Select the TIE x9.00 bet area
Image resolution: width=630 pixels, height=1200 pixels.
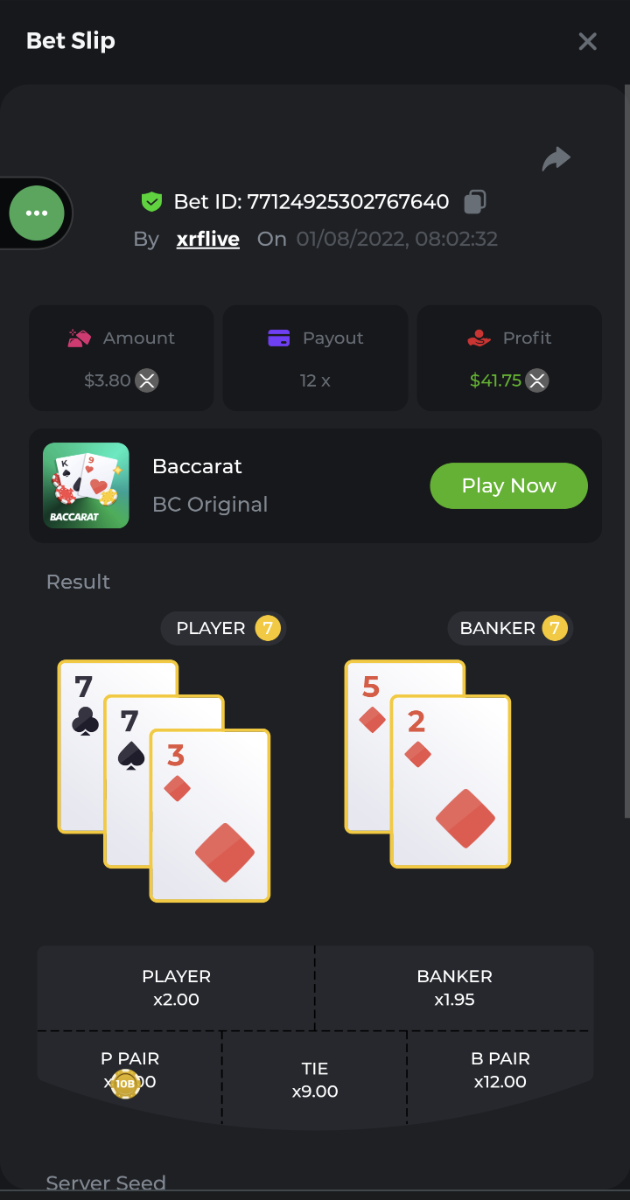click(315, 1080)
